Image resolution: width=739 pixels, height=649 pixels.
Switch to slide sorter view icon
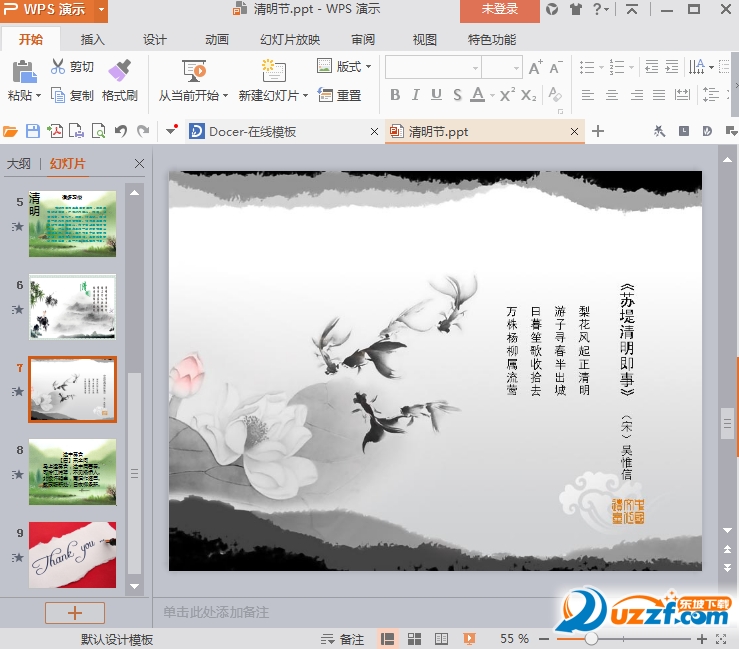click(414, 639)
